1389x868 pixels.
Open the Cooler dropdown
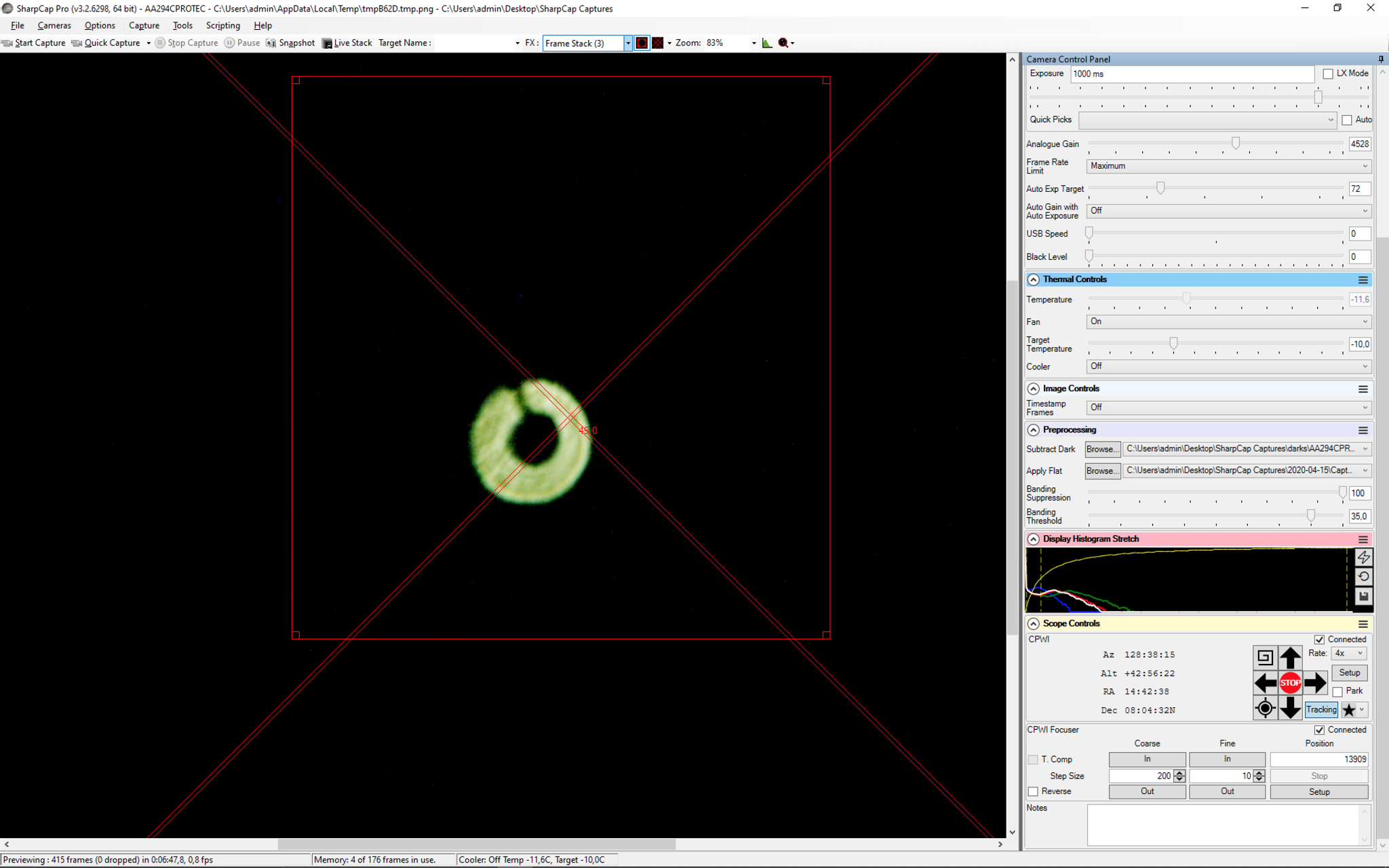(x=1229, y=366)
